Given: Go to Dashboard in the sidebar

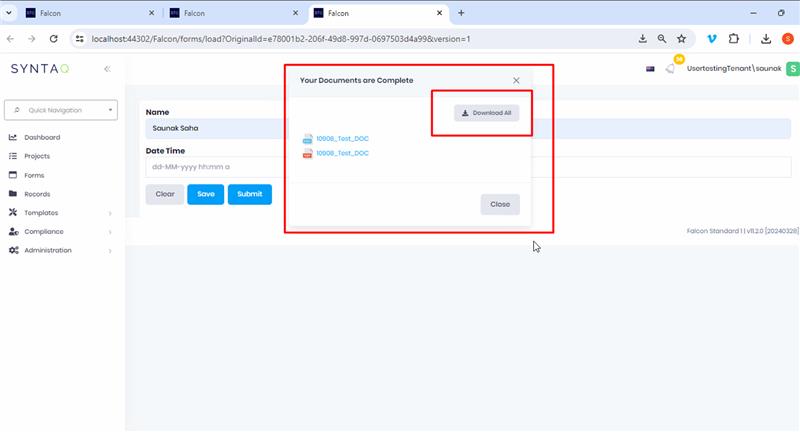Looking at the screenshot, I should pos(42,137).
